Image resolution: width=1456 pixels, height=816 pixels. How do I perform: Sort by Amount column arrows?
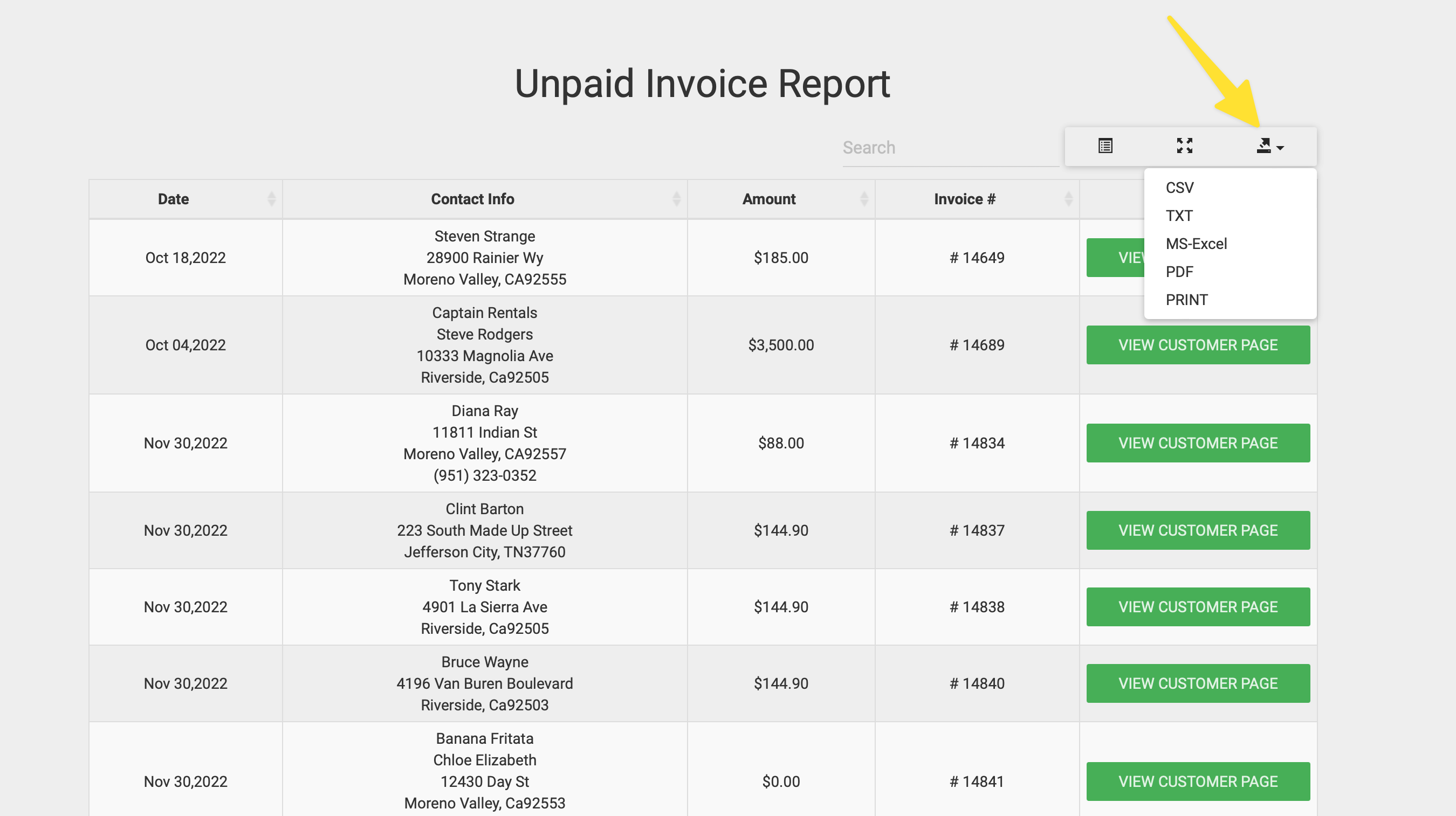864,199
